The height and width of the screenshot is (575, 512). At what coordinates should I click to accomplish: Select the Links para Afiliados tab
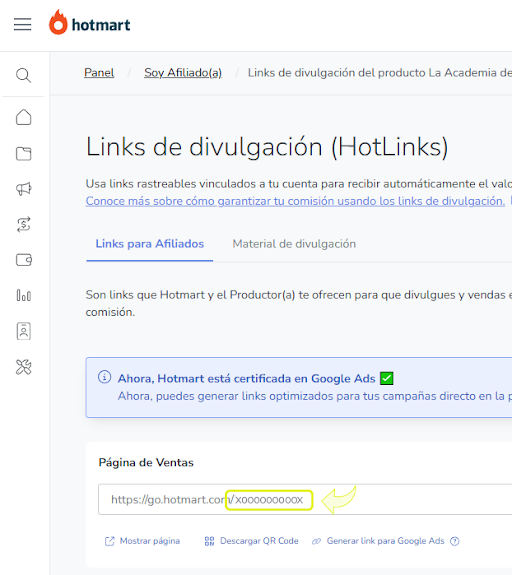[x=150, y=244]
